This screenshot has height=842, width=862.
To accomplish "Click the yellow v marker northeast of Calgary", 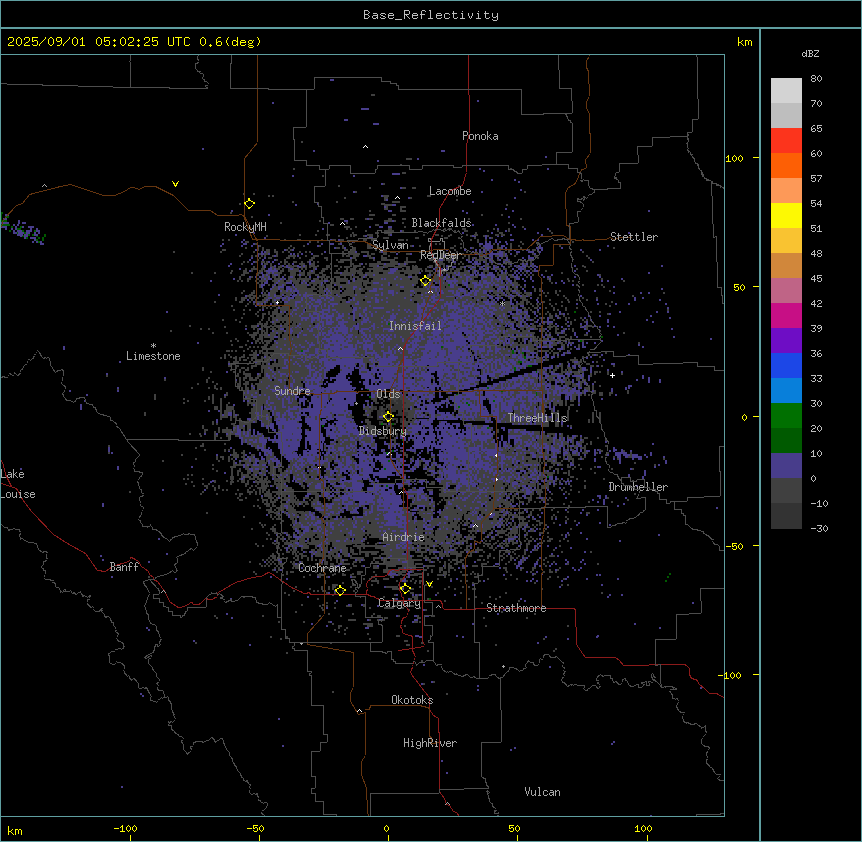I will [x=429, y=584].
